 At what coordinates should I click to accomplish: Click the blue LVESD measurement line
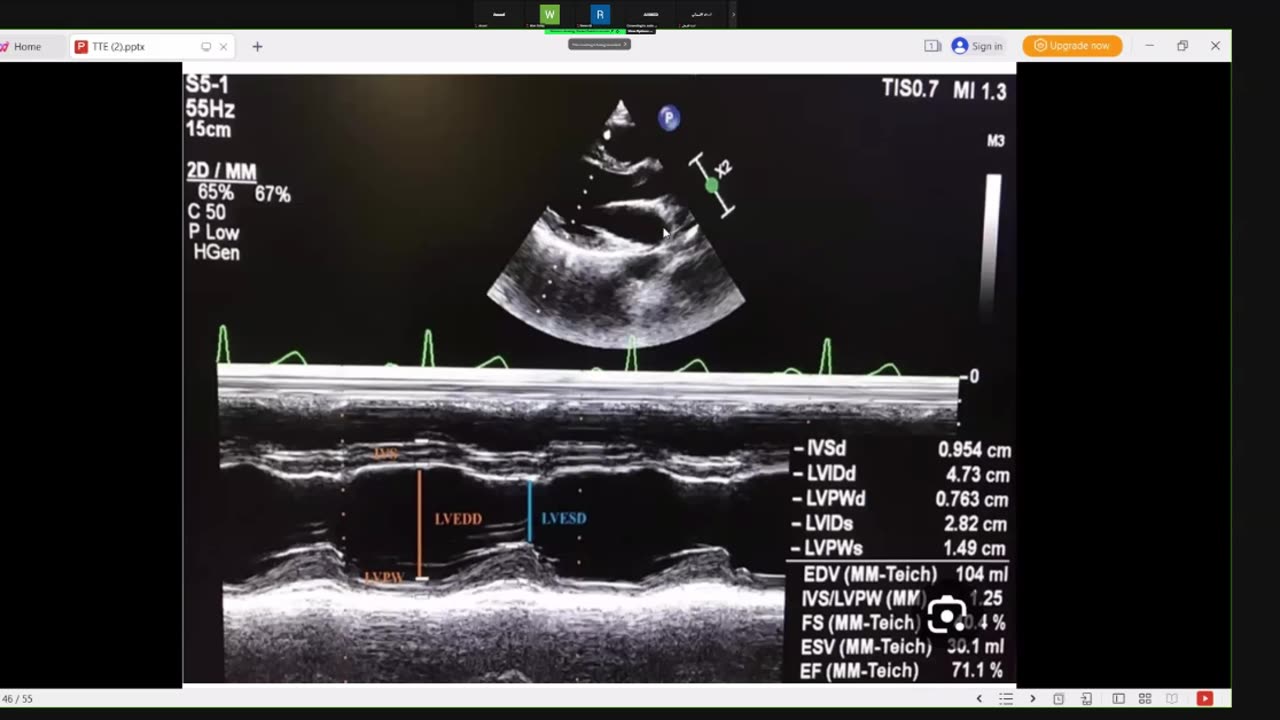tap(530, 512)
